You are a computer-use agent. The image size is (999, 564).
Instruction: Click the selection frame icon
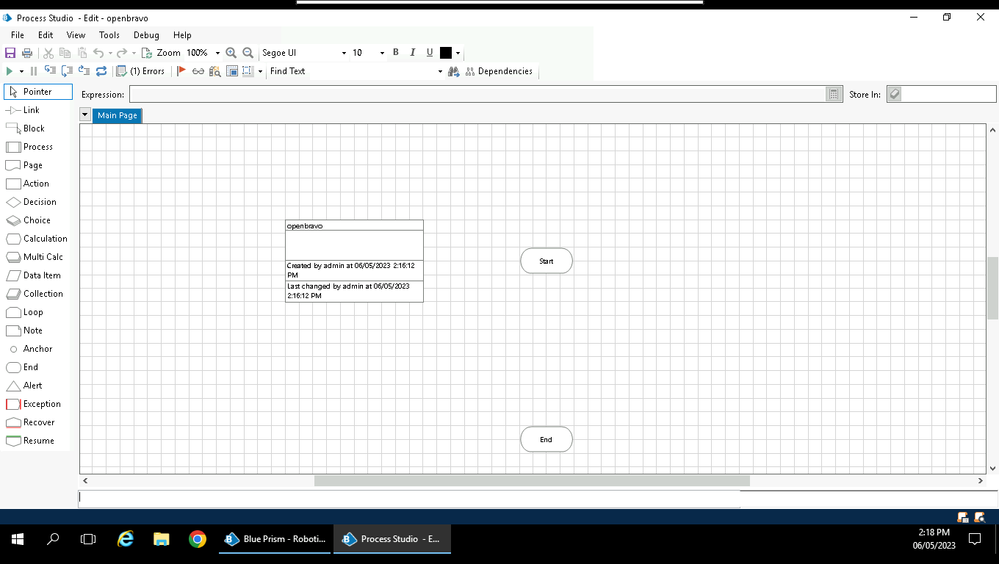(x=248, y=71)
